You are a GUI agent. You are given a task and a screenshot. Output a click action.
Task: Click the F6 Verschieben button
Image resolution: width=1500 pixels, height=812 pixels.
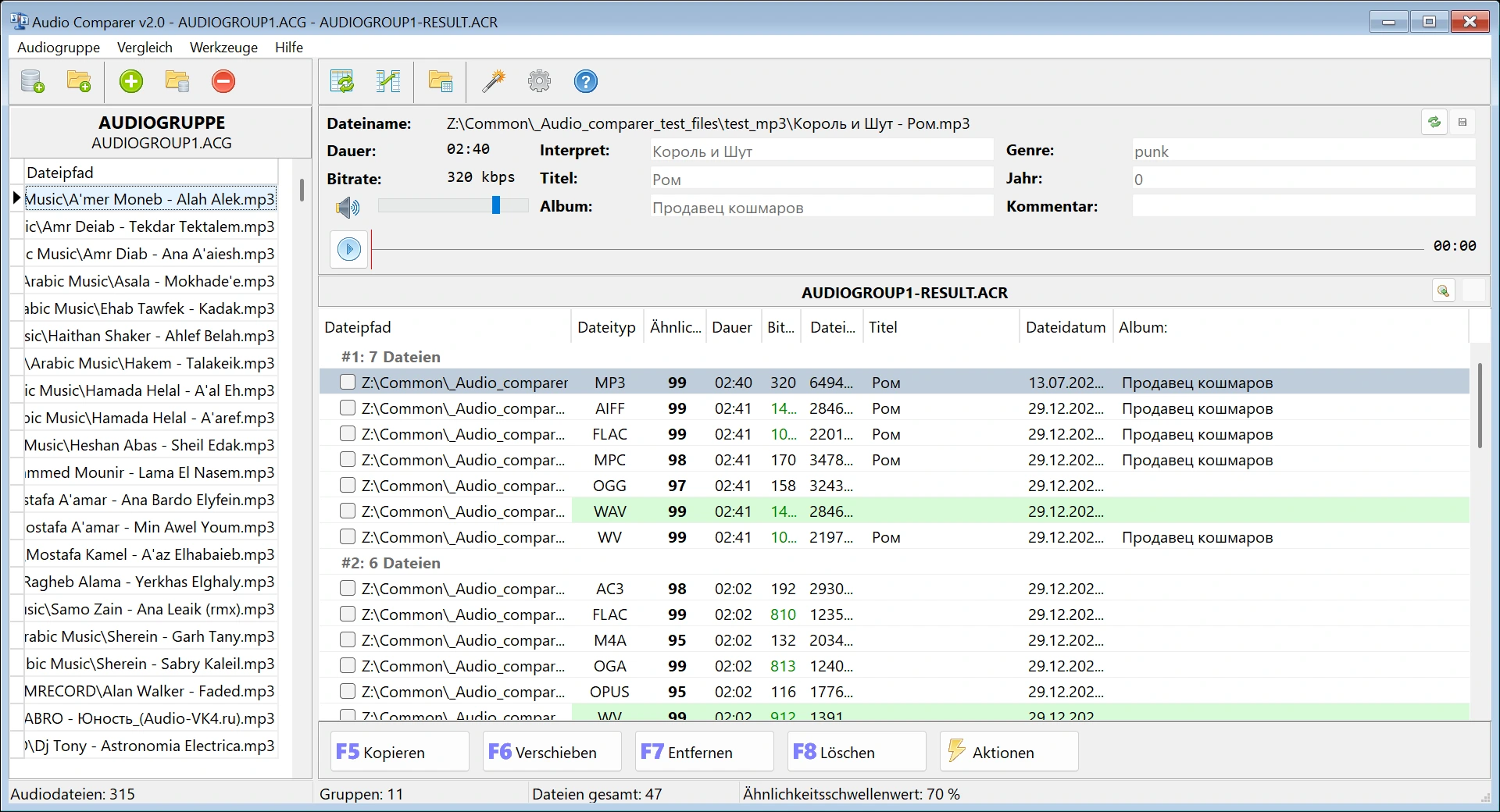coord(552,751)
